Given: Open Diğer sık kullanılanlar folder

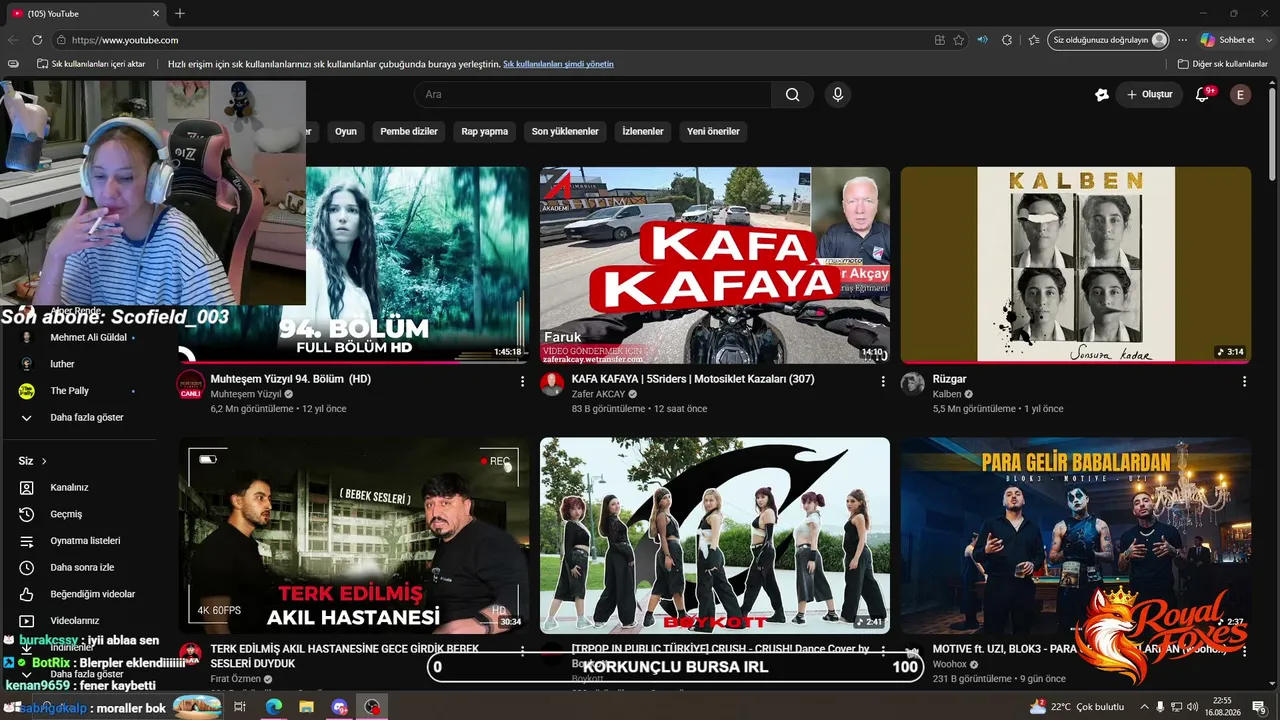Looking at the screenshot, I should click(1223, 64).
